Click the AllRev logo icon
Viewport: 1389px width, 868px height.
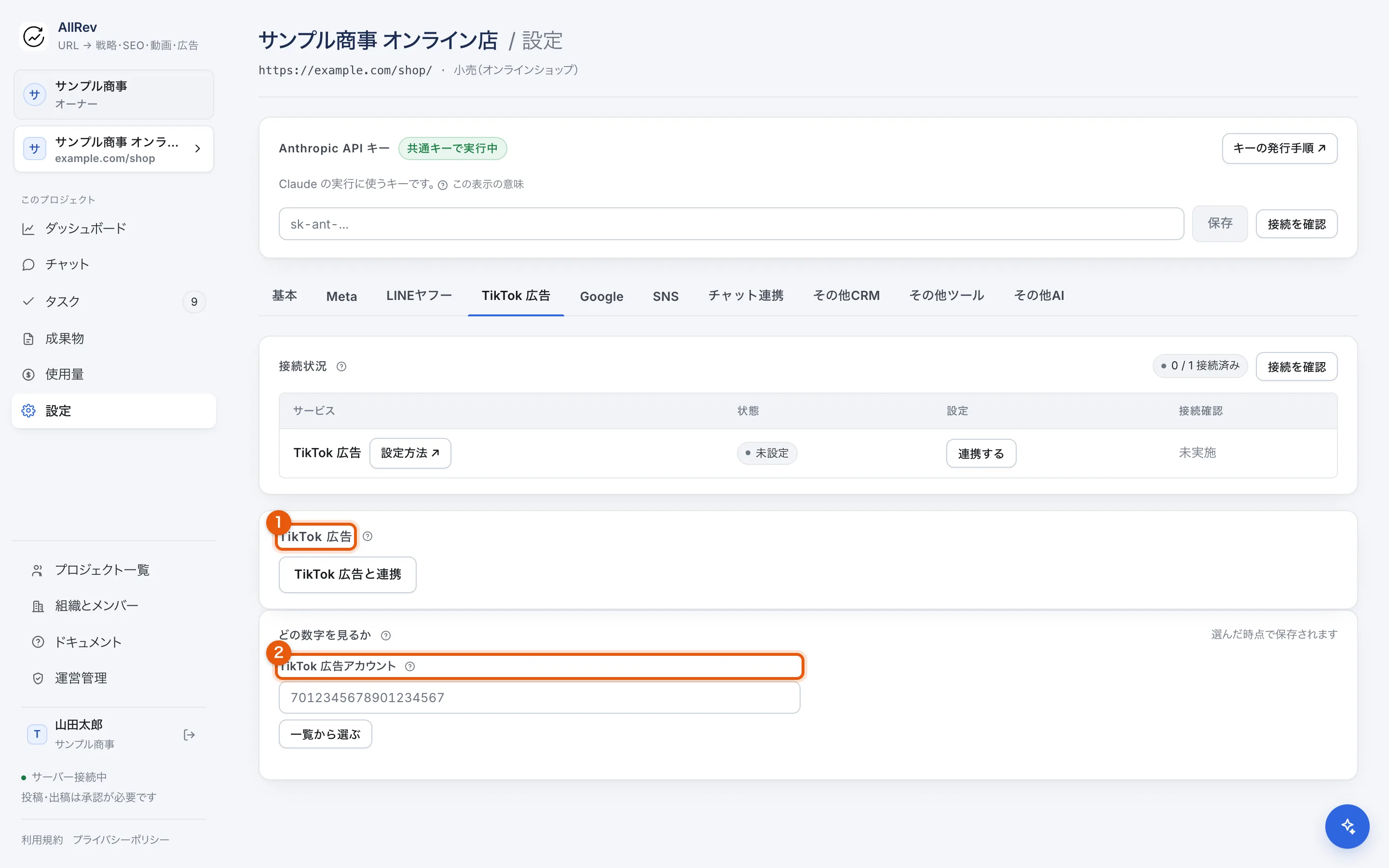click(x=34, y=37)
